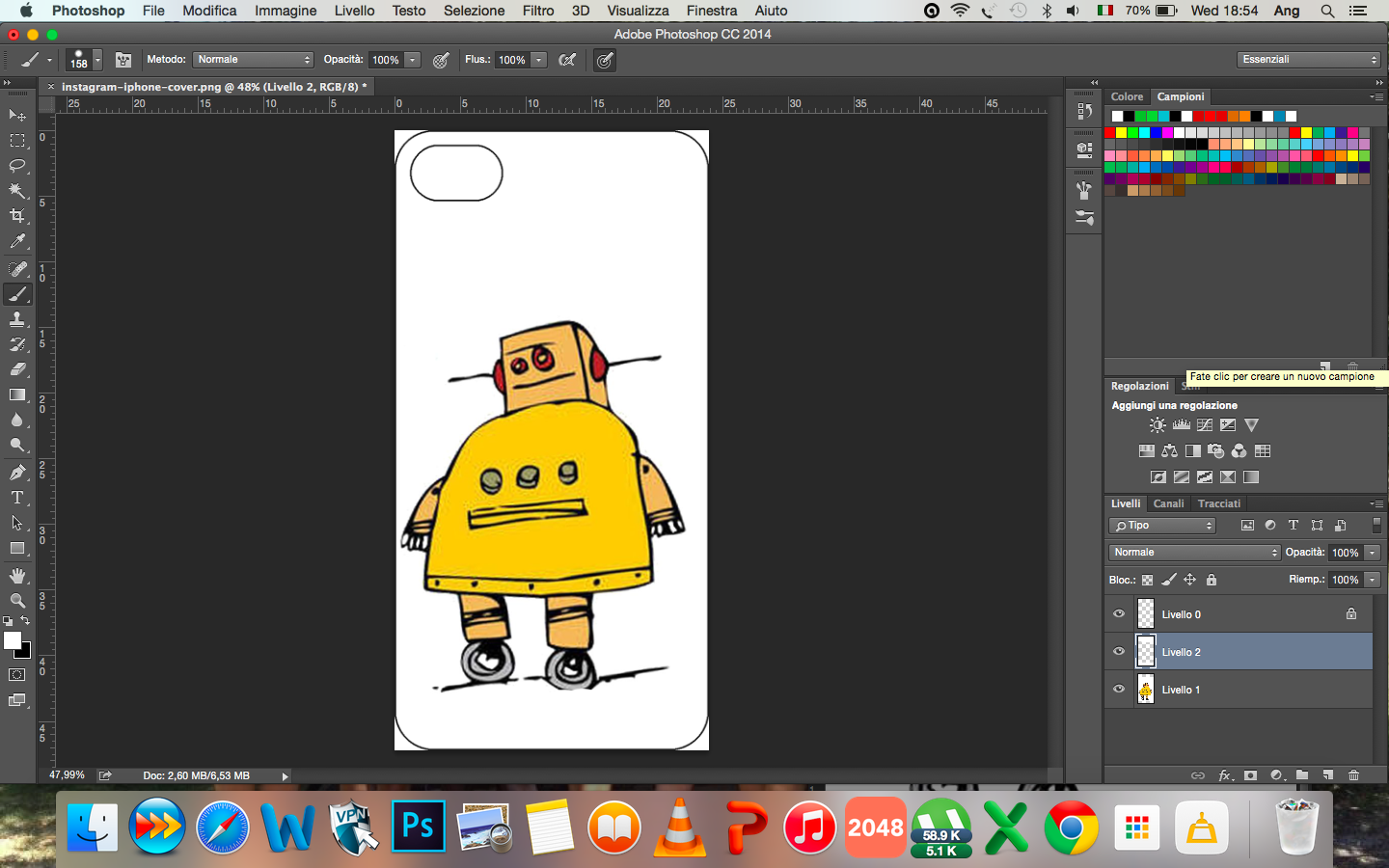Screen dimensions: 1389x868
Task: Hide Livello 0 layer visibility
Action: (1119, 614)
